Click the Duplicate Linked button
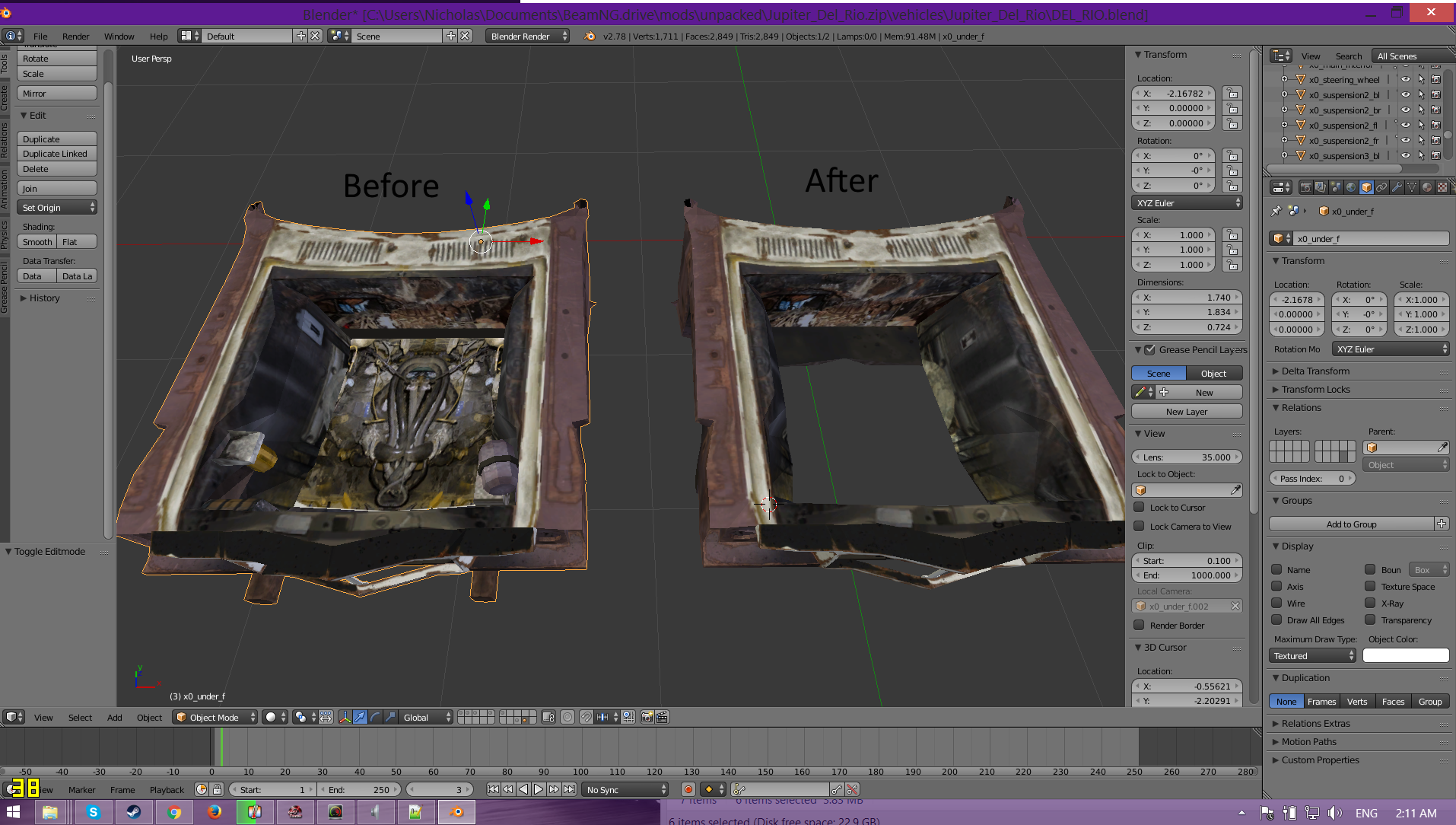This screenshot has height=825, width=1456. click(57, 154)
